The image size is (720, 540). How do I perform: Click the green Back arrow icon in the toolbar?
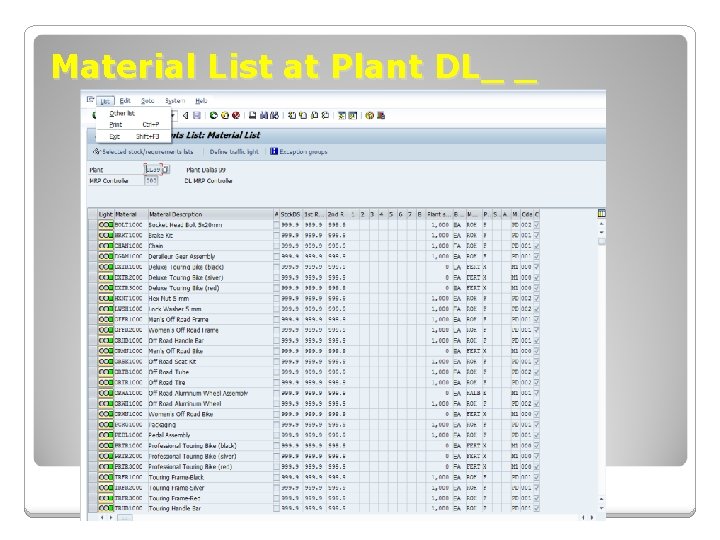[213, 116]
